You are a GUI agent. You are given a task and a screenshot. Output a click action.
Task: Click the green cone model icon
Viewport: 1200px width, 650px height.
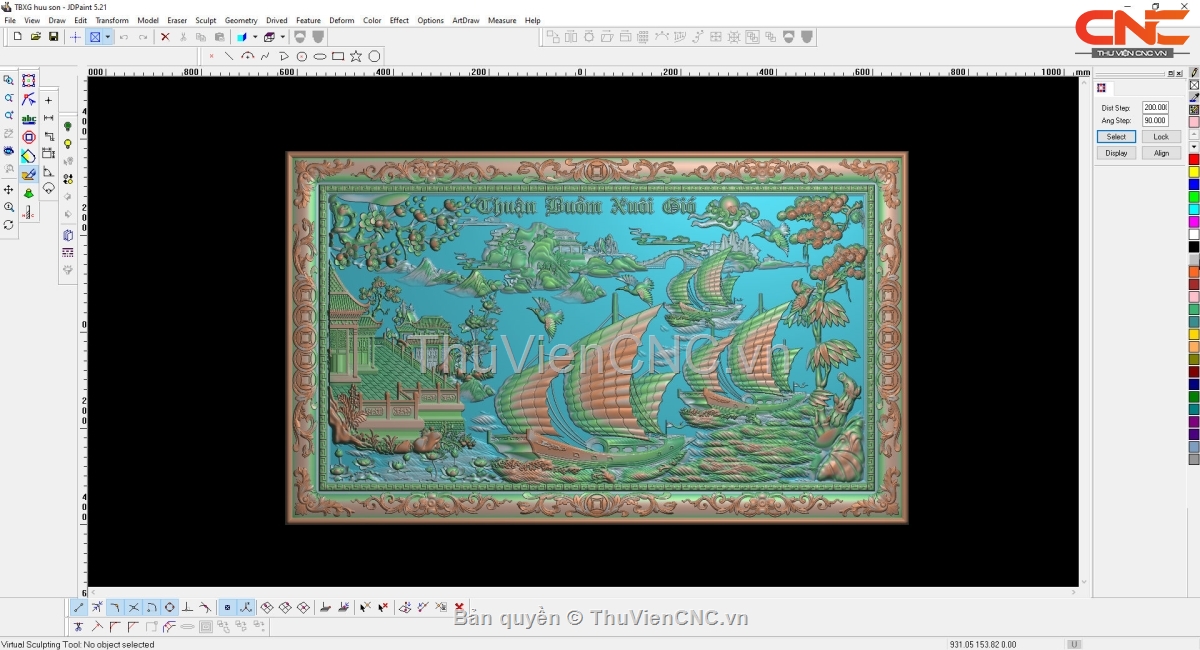(x=29, y=193)
